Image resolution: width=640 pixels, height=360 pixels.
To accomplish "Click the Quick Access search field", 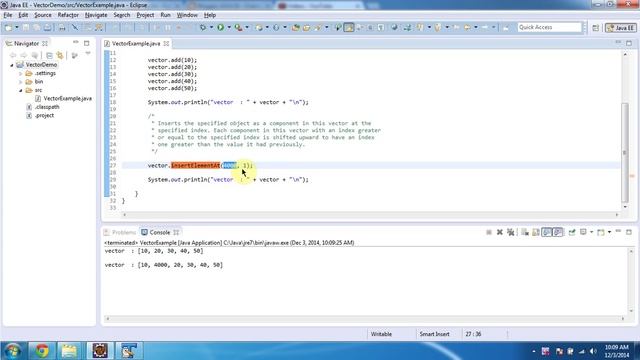I will 549,27.
